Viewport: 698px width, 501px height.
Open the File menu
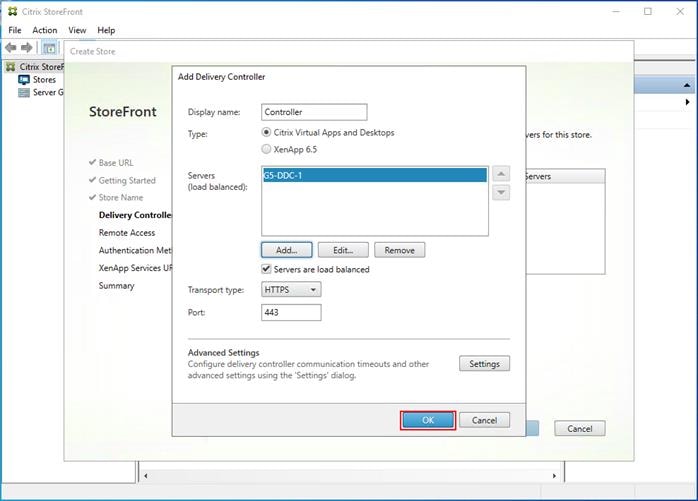point(15,30)
